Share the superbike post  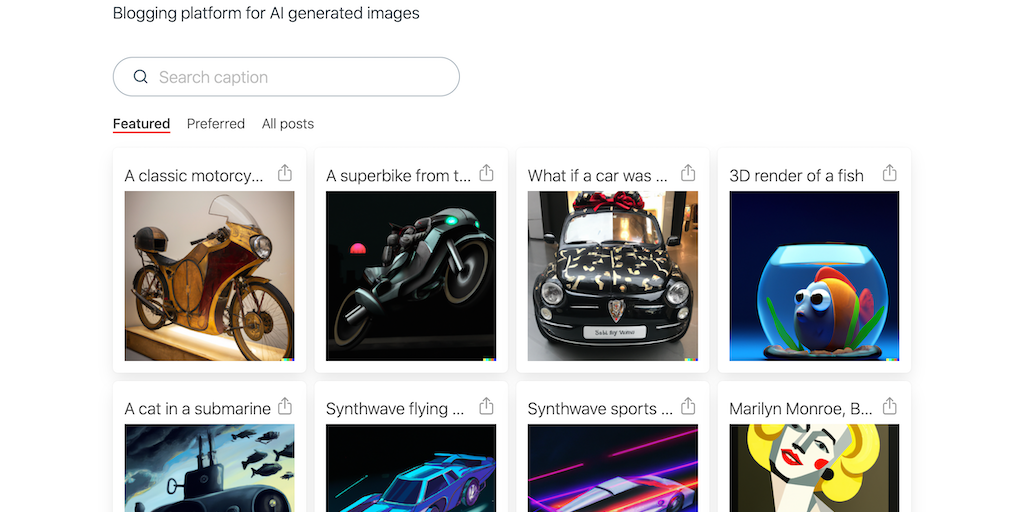pos(487,173)
